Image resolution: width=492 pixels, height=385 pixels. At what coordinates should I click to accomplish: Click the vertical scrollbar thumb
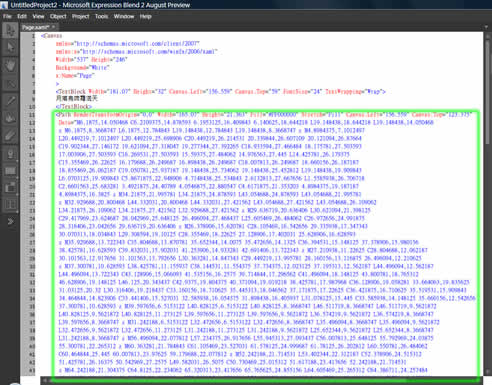[487, 91]
